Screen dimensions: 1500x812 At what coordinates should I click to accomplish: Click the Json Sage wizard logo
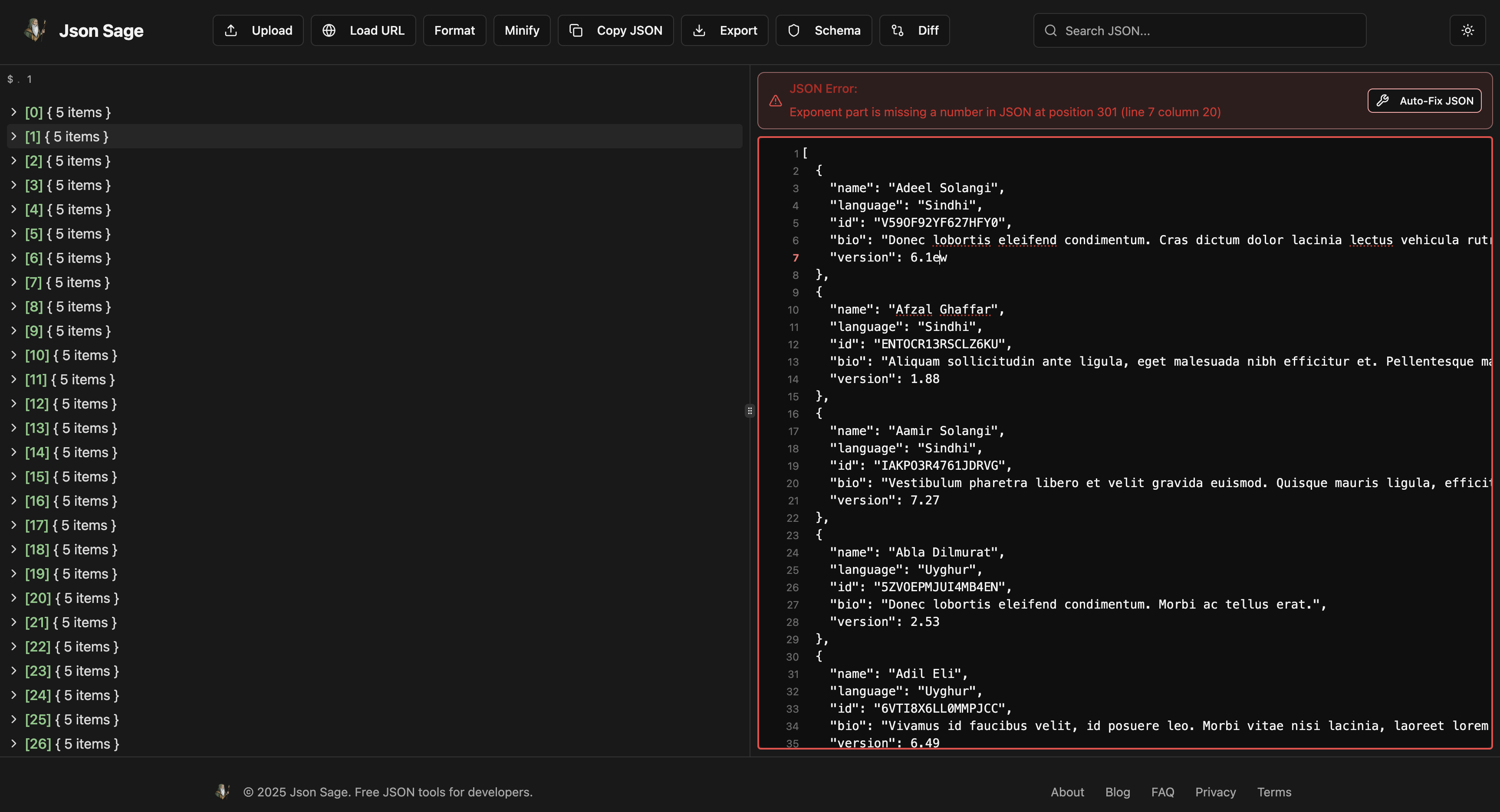pyautogui.click(x=35, y=29)
